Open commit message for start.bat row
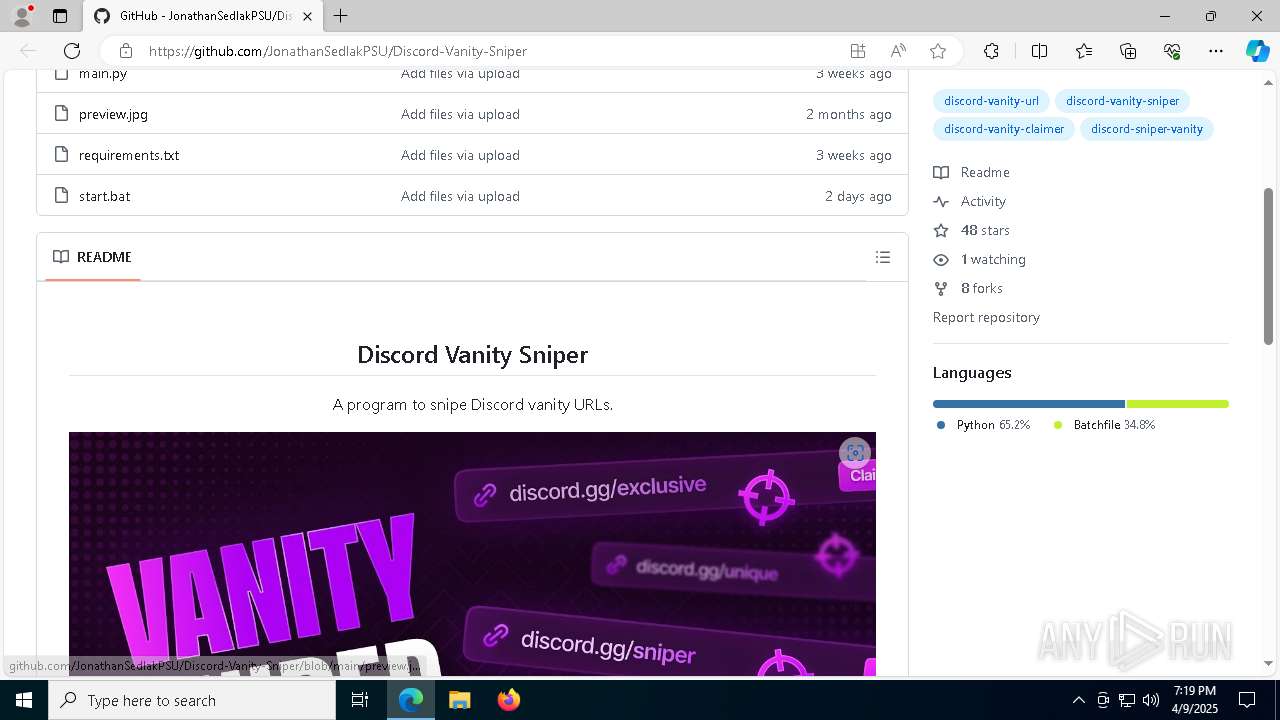This screenshot has width=1280, height=720. coord(460,196)
